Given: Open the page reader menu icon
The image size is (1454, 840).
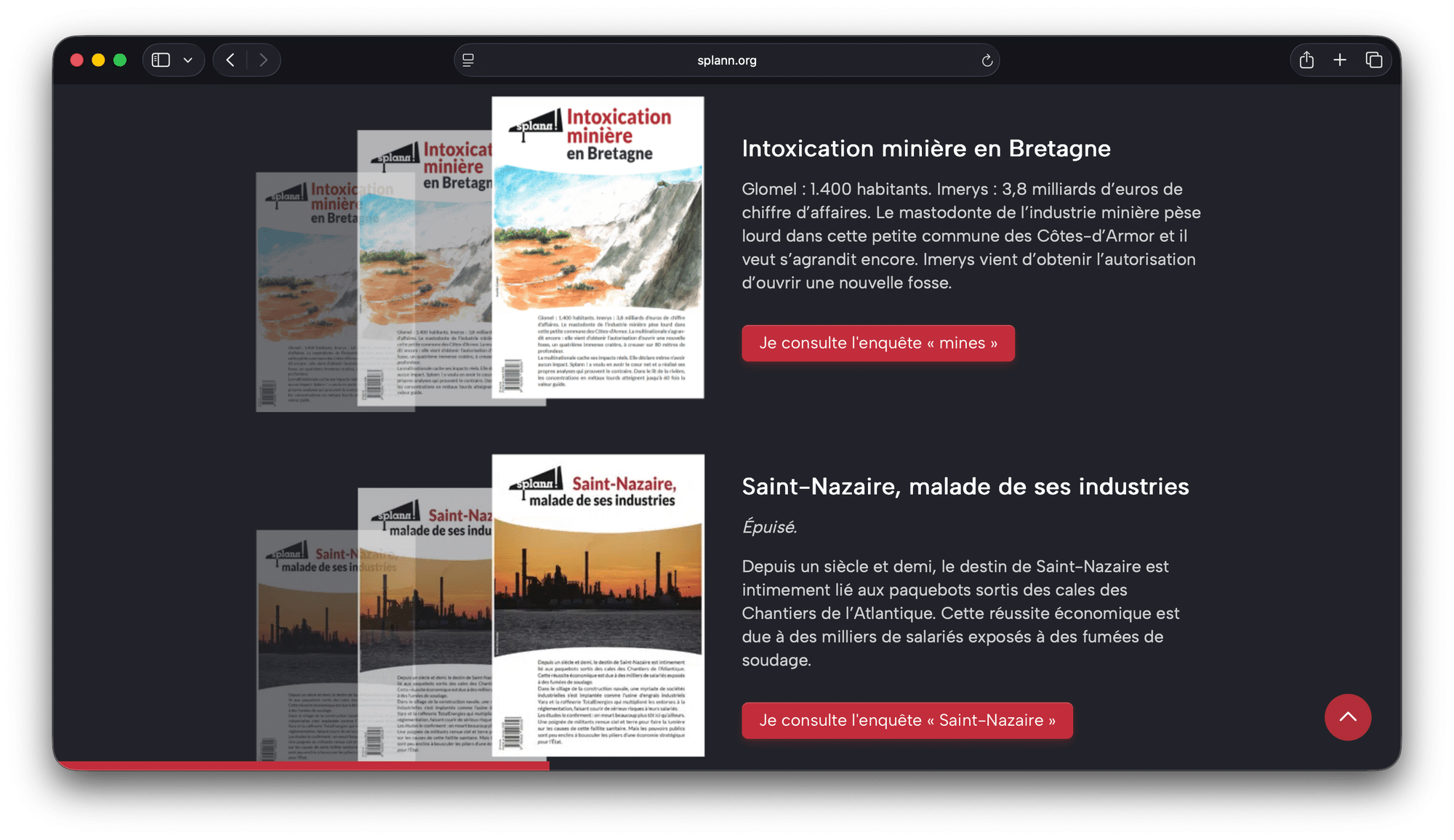Looking at the screenshot, I should 468,60.
